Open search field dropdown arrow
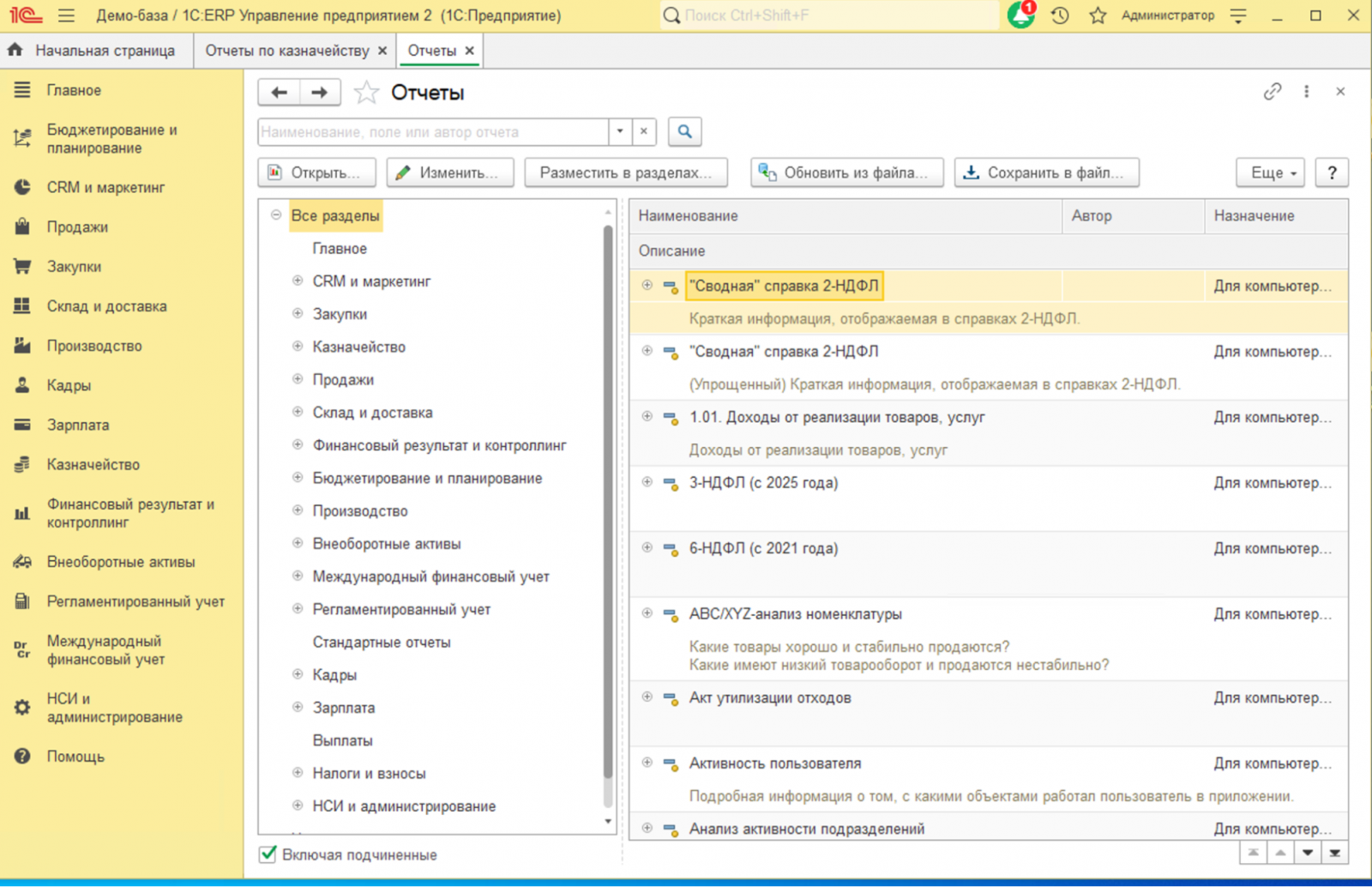 pyautogui.click(x=620, y=131)
